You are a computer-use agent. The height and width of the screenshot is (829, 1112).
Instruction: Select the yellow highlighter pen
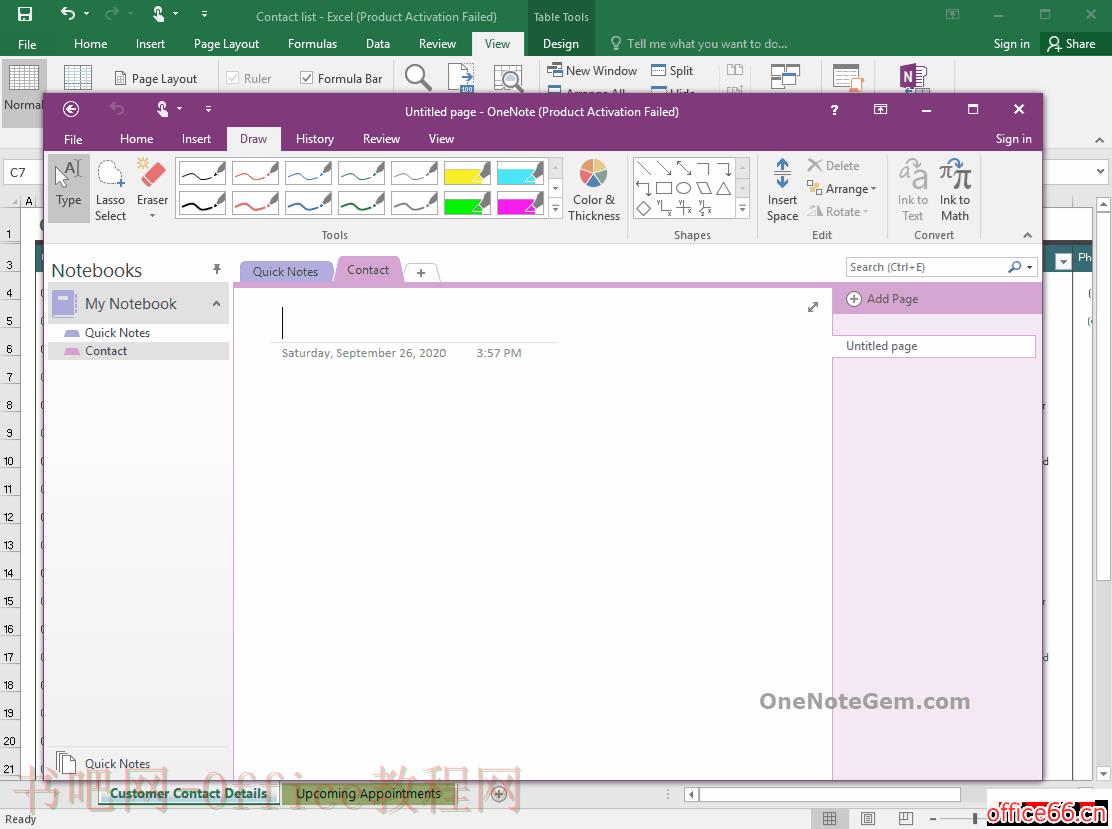pos(467,173)
